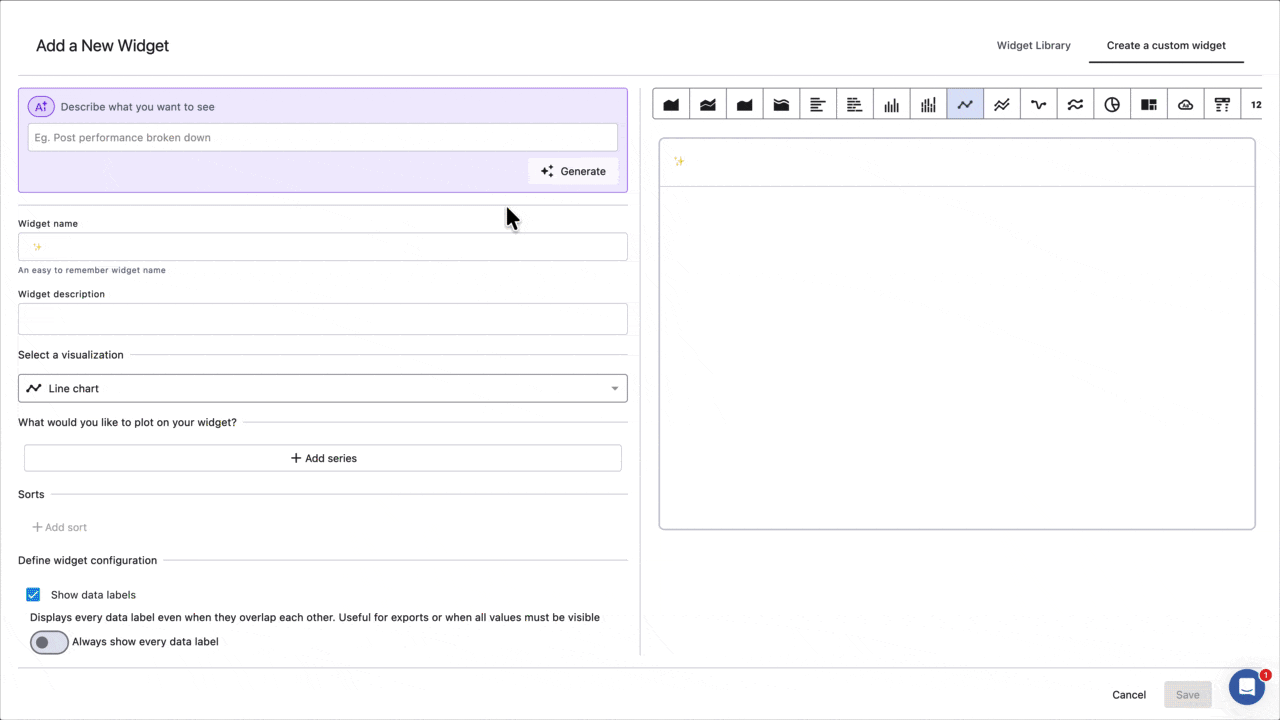The height and width of the screenshot is (720, 1280).
Task: Open the Select a visualization dropdown
Action: (322, 388)
